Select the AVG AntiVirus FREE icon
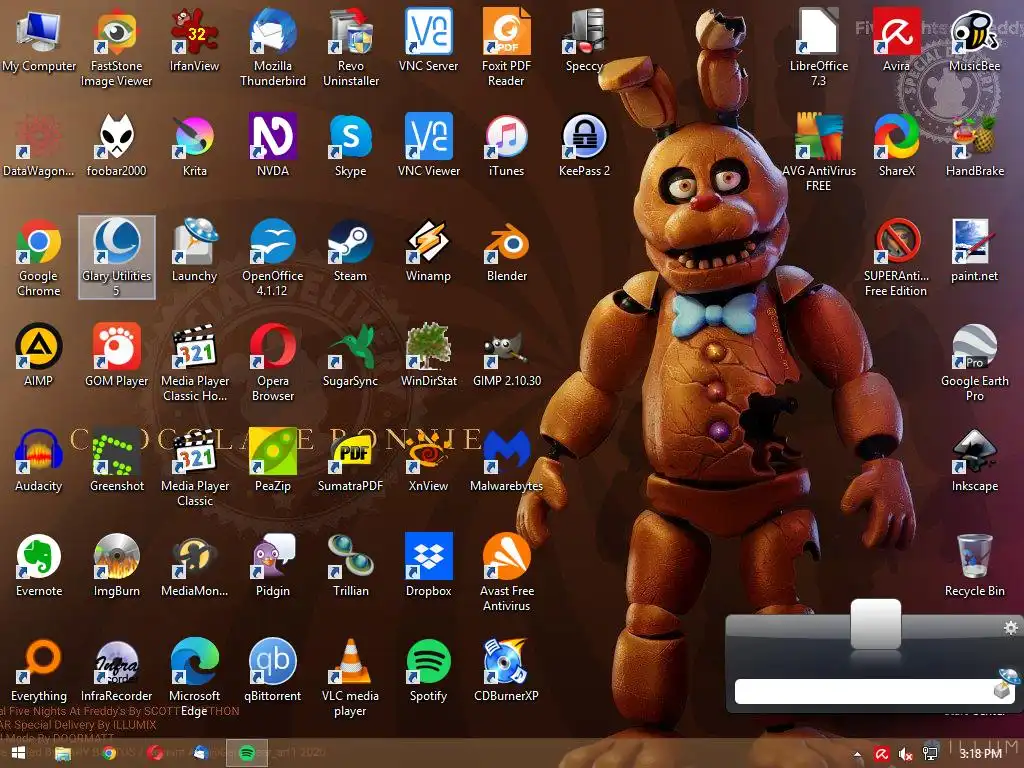The image size is (1024, 768). pos(818,153)
